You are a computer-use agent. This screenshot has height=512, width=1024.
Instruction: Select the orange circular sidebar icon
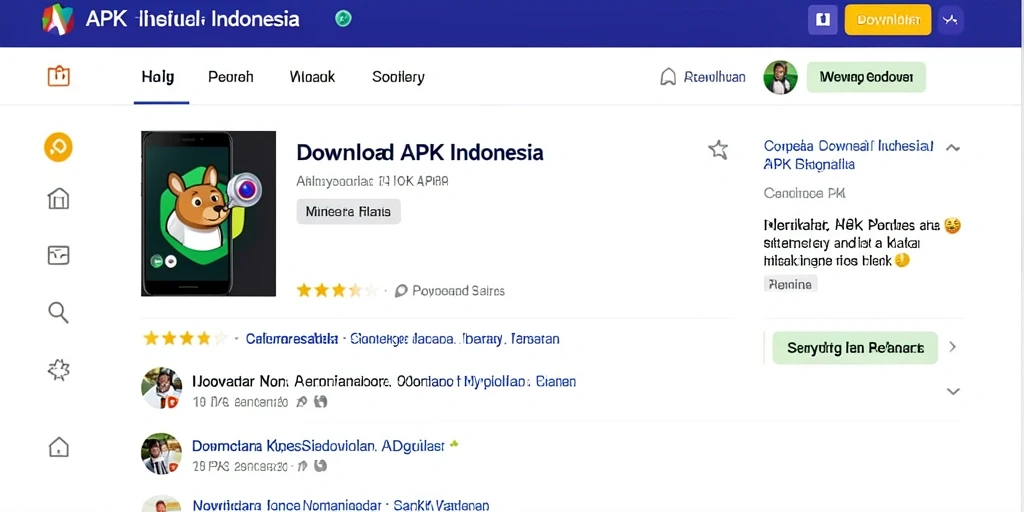click(58, 147)
